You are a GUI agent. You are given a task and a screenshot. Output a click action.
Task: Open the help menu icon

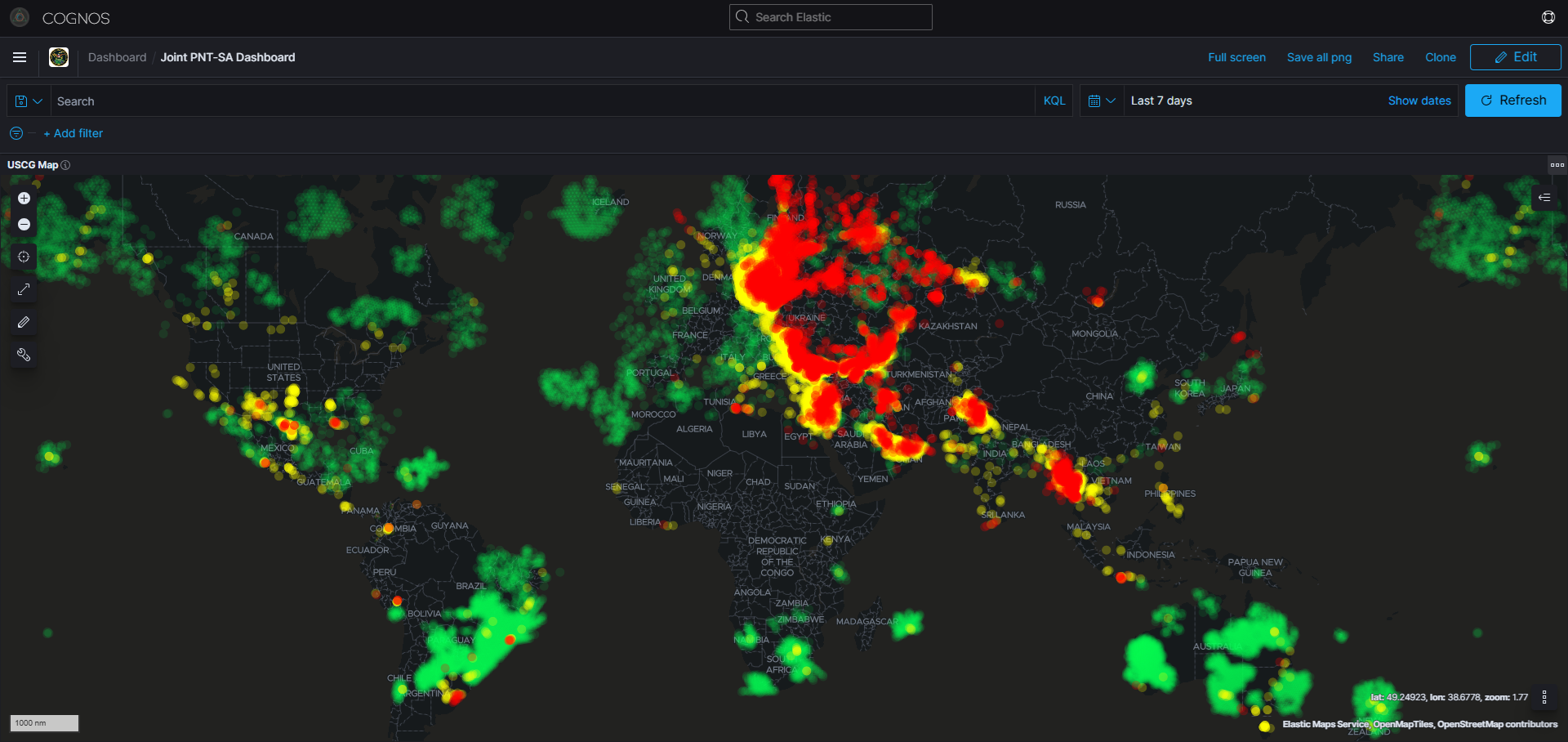pos(1548,17)
